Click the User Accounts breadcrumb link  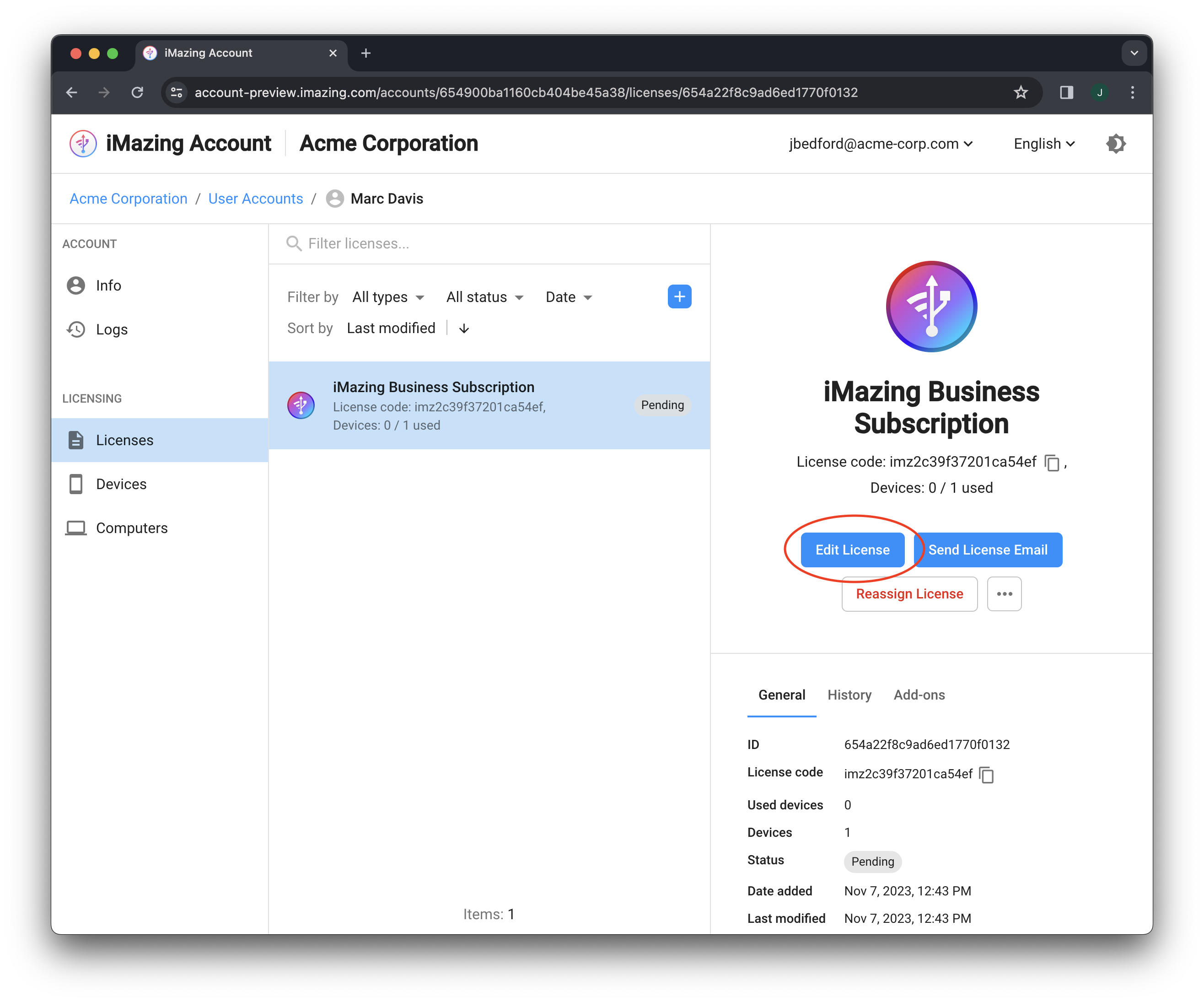[254, 198]
